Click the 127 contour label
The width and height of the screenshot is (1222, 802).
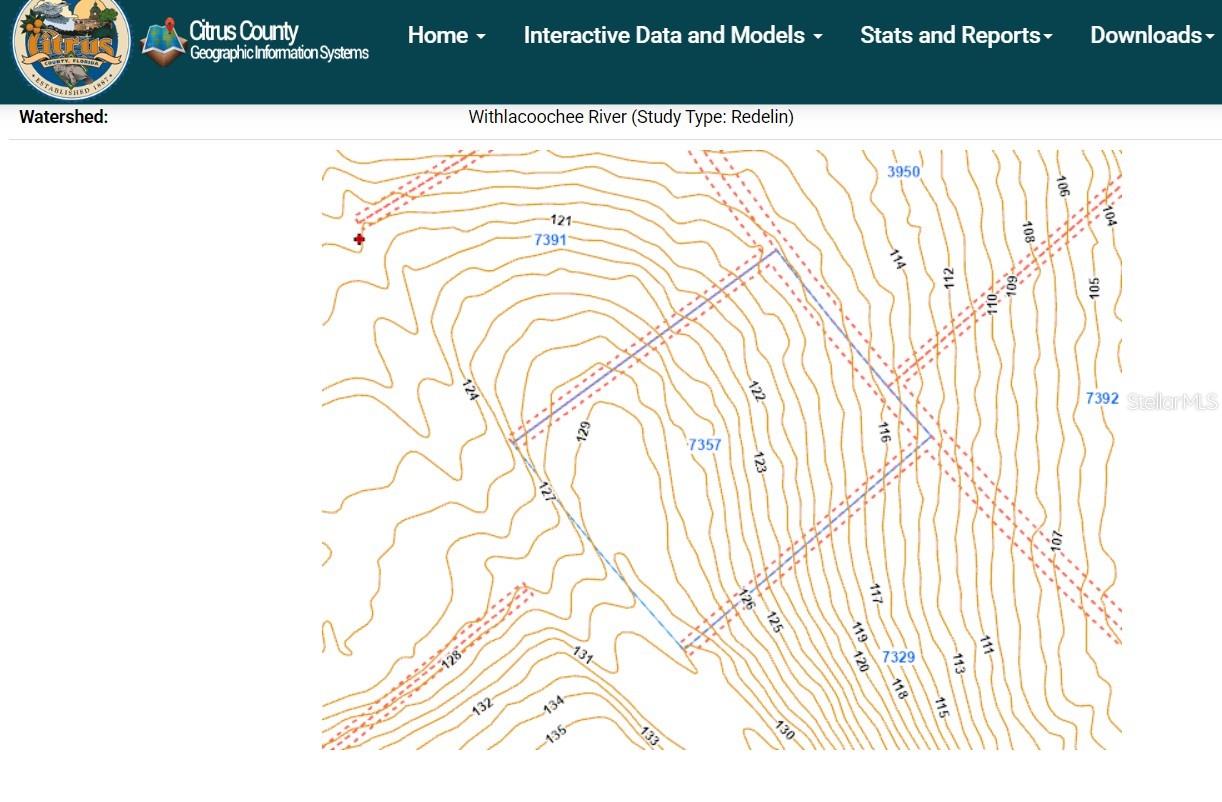546,492
